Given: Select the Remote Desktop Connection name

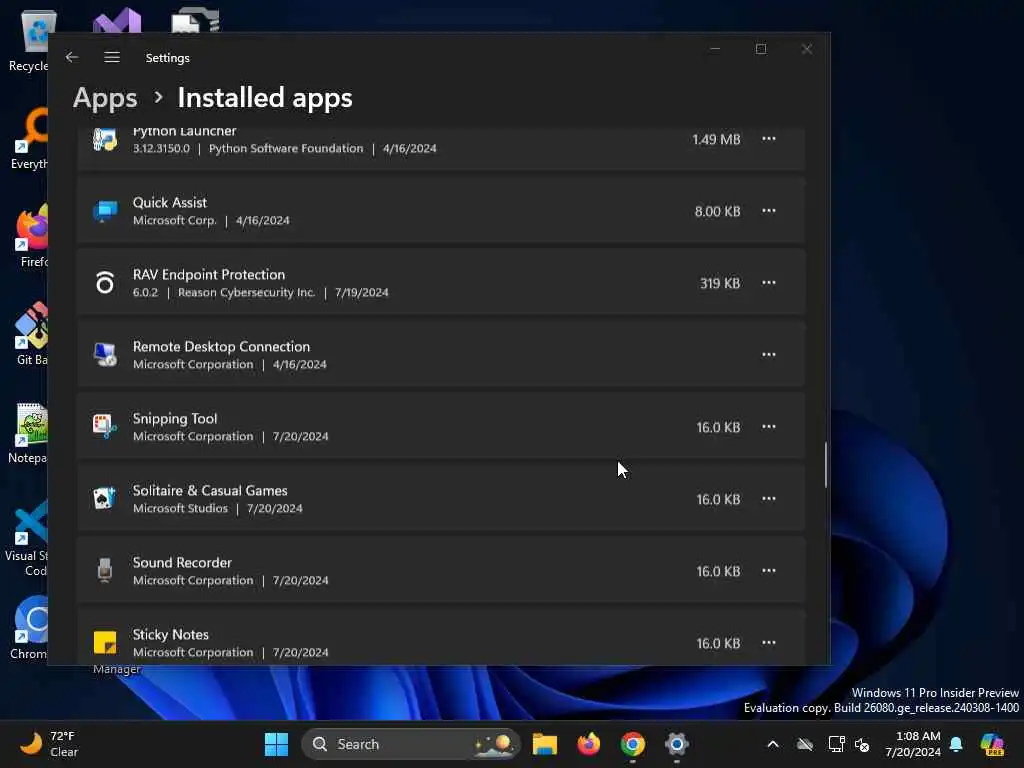Looking at the screenshot, I should pos(221,346).
